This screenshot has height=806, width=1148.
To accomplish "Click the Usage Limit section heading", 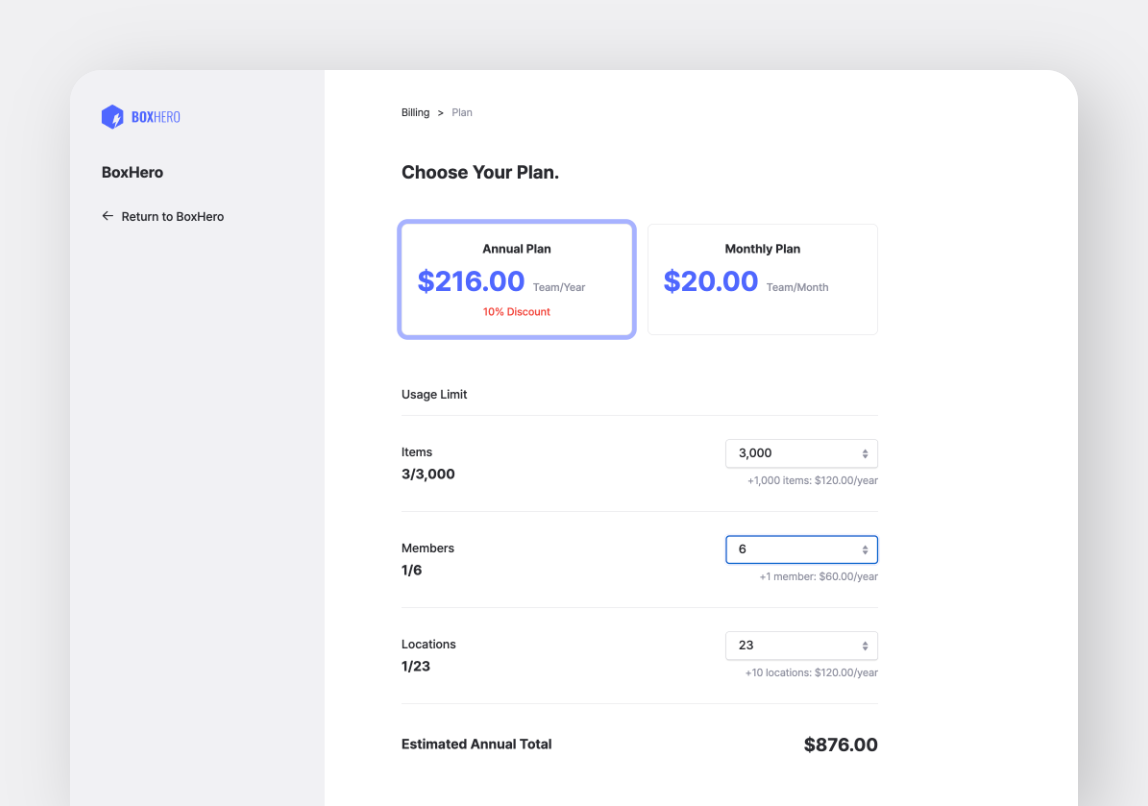I will click(434, 394).
